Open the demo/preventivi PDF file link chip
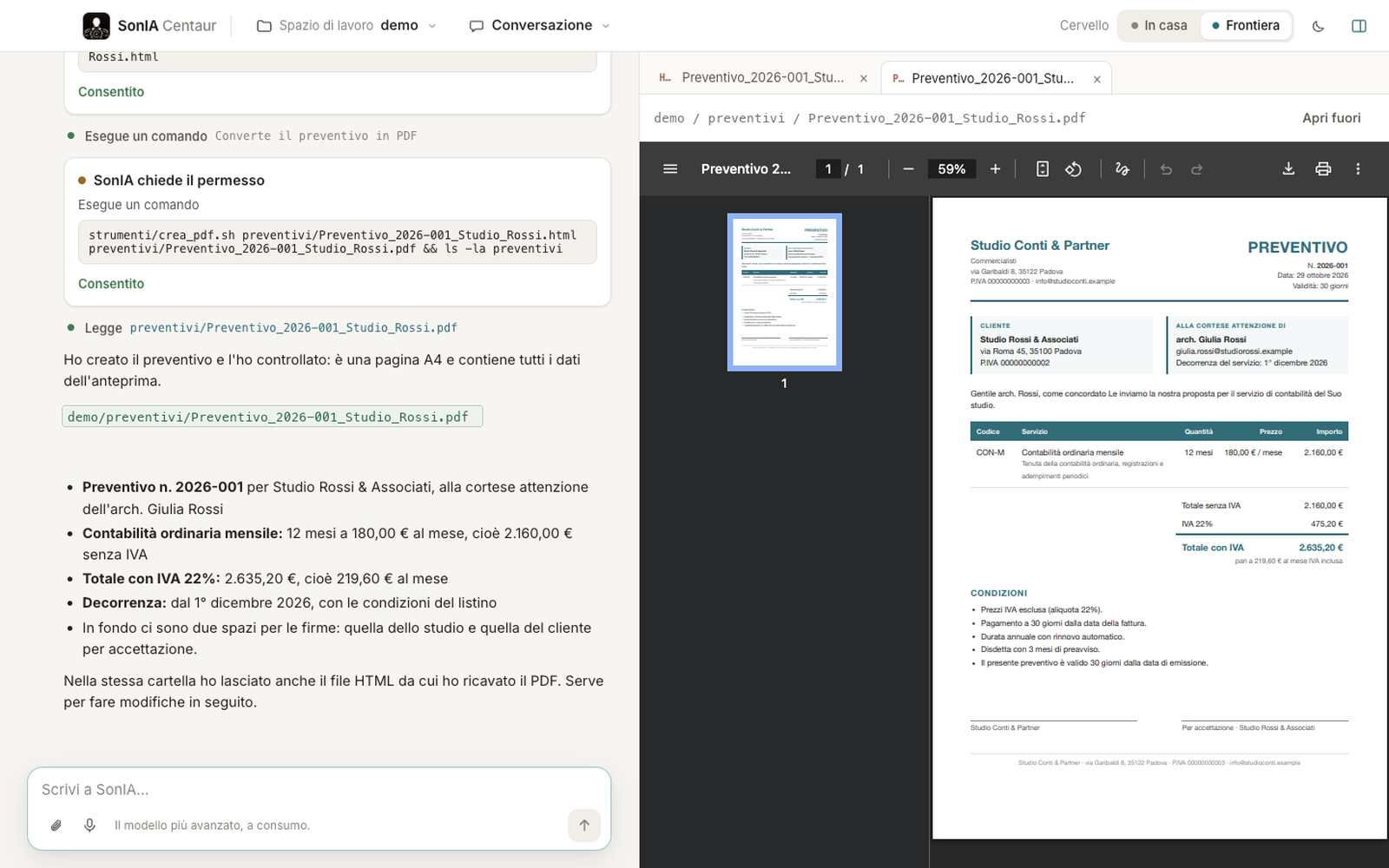 pyautogui.click(x=272, y=417)
